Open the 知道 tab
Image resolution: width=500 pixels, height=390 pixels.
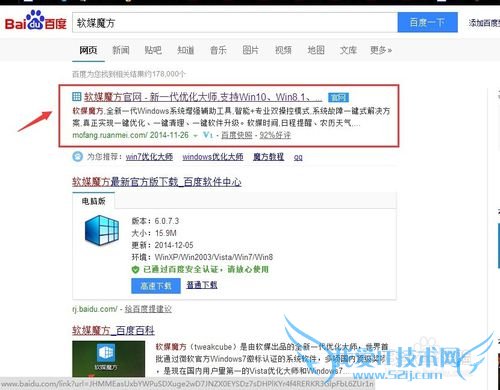pyautogui.click(x=186, y=50)
